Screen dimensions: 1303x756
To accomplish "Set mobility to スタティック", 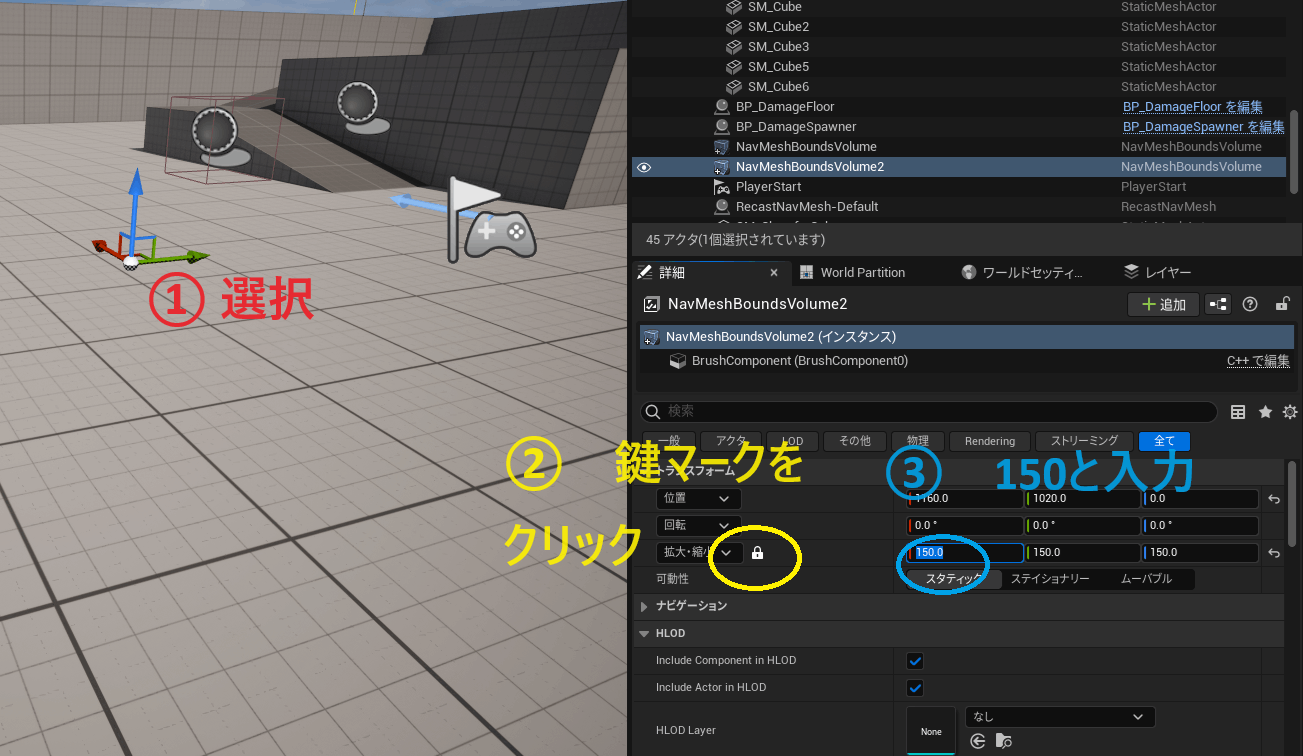I will (953, 579).
